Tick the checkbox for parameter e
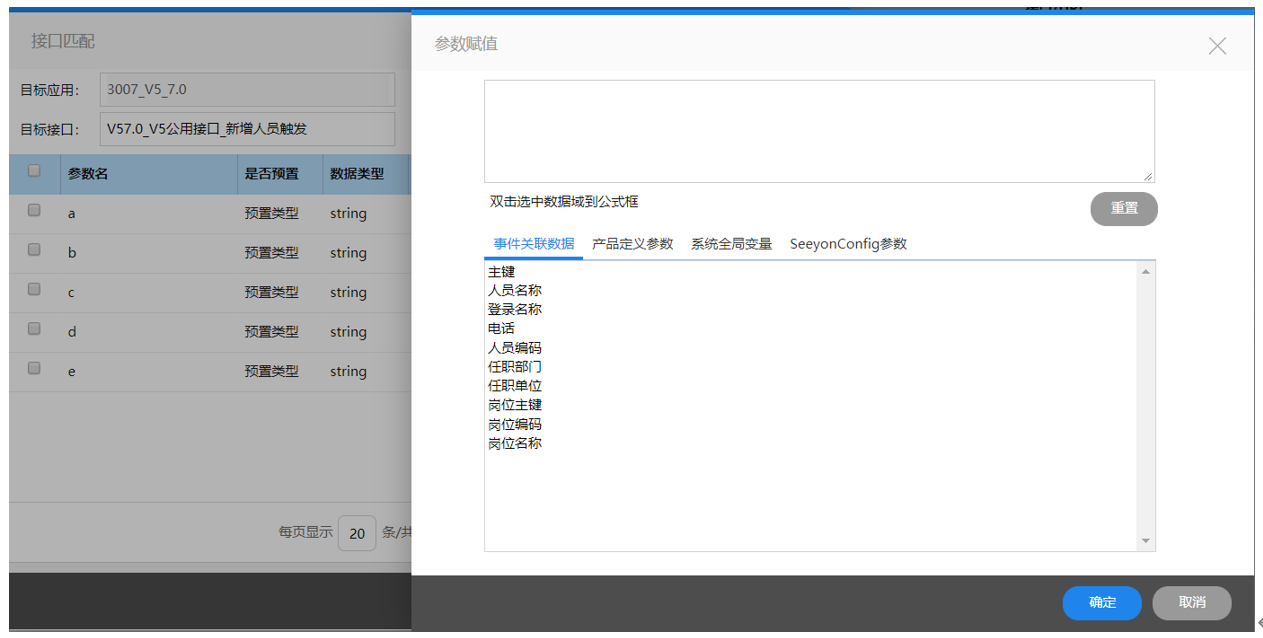This screenshot has height=638, width=1263. 34,369
